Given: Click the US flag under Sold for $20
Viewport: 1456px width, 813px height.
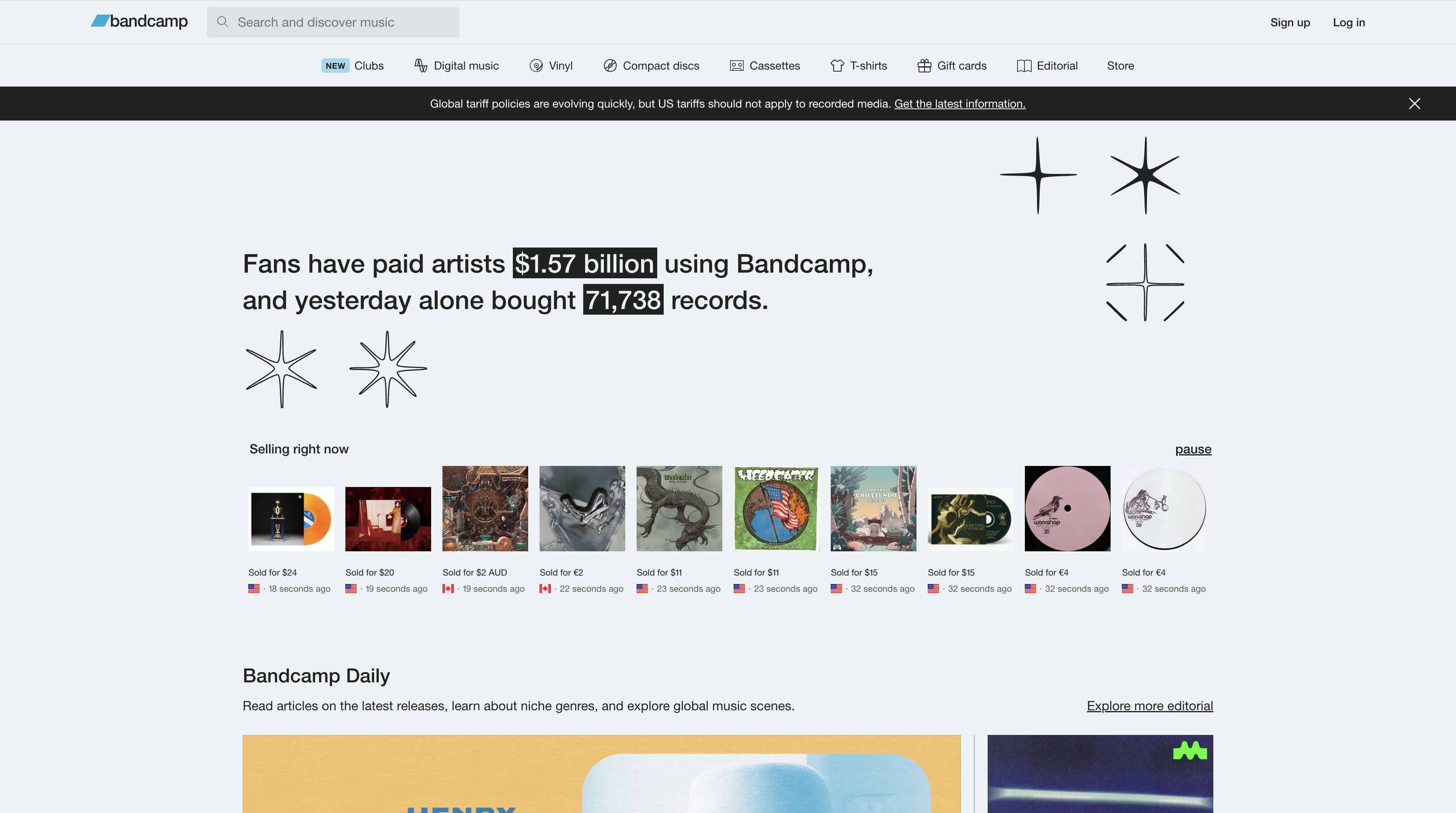Looking at the screenshot, I should [x=351, y=589].
